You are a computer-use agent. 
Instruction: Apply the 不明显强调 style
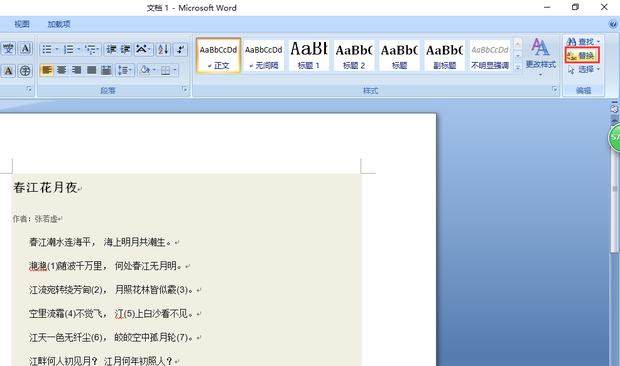click(490, 56)
